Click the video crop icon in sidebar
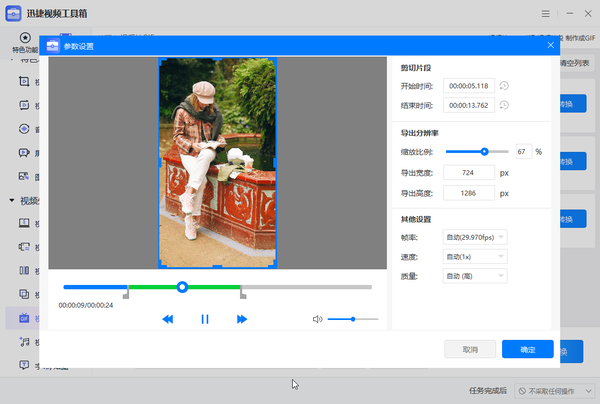This screenshot has width=600, height=404. pyautogui.click(x=24, y=81)
